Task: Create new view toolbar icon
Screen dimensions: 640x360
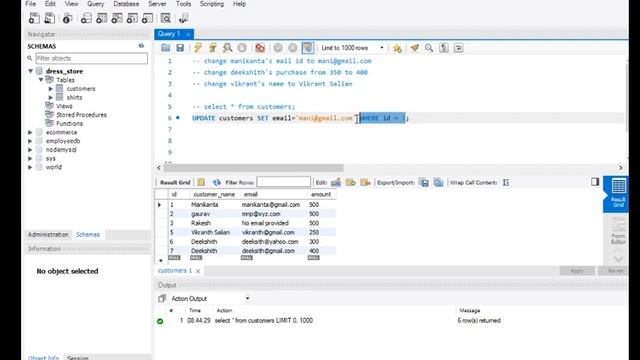Action: click(117, 18)
